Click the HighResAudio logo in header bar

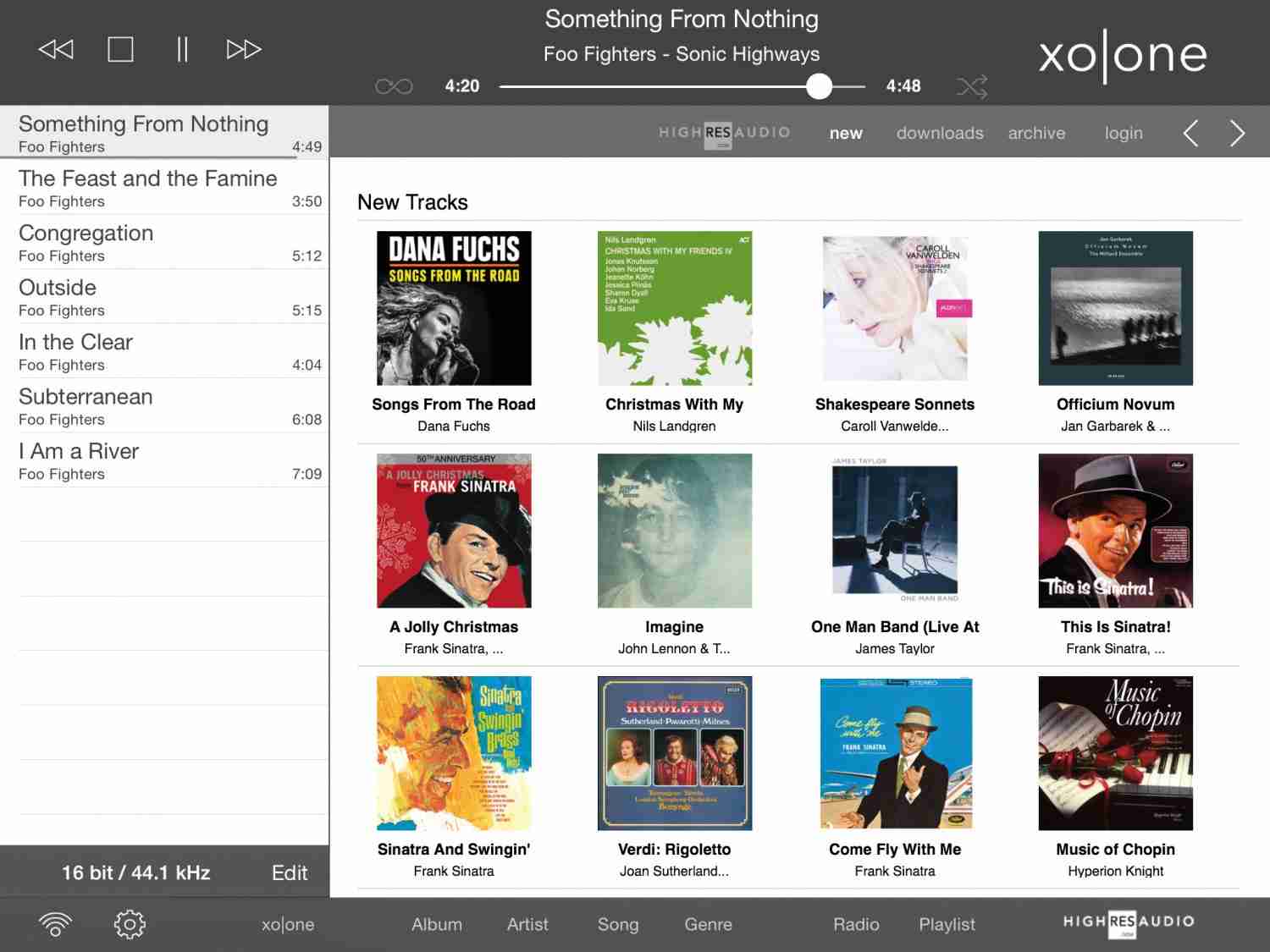tap(724, 134)
